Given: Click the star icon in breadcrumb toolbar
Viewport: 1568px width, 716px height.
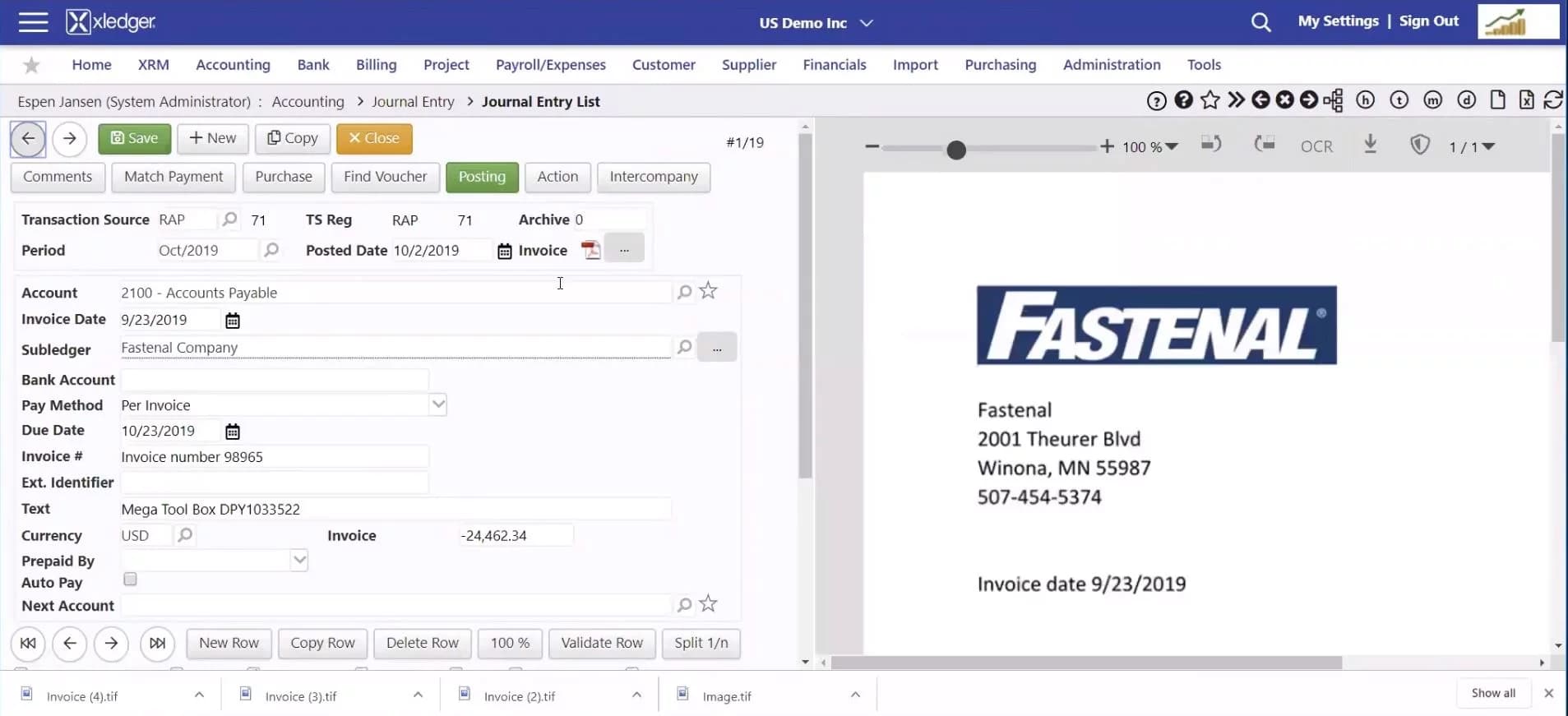Looking at the screenshot, I should (1210, 100).
